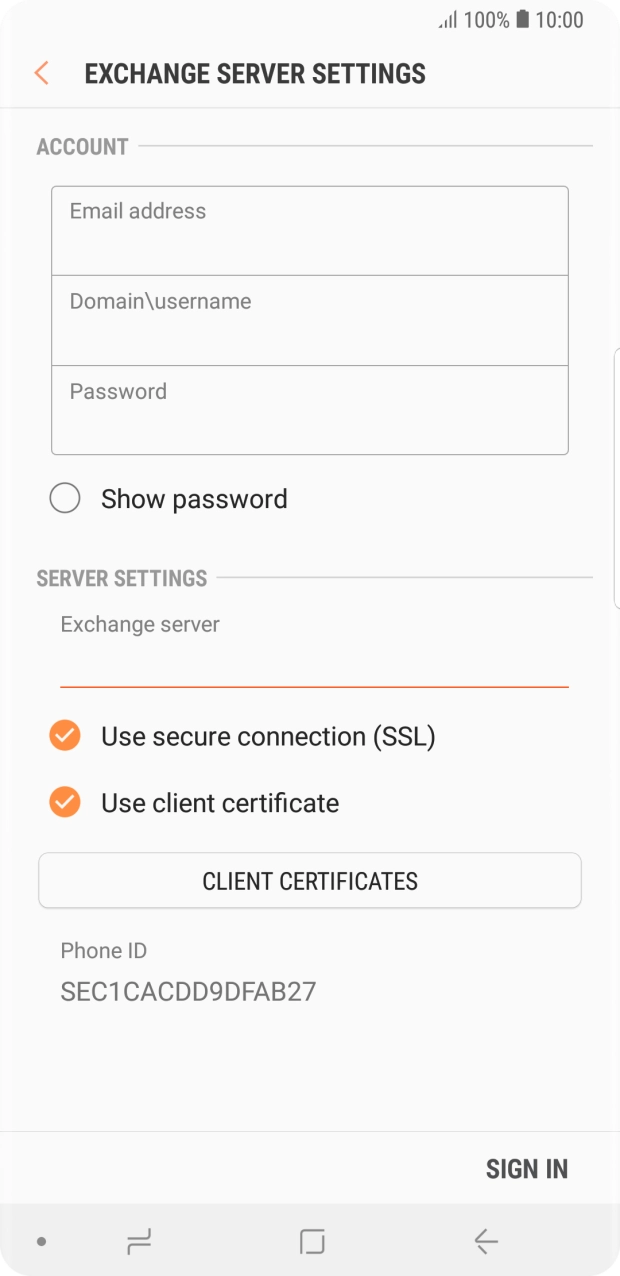Tap the Recent apps button in navigation bar
Viewport: 620px width, 1276px height.
[x=139, y=1241]
